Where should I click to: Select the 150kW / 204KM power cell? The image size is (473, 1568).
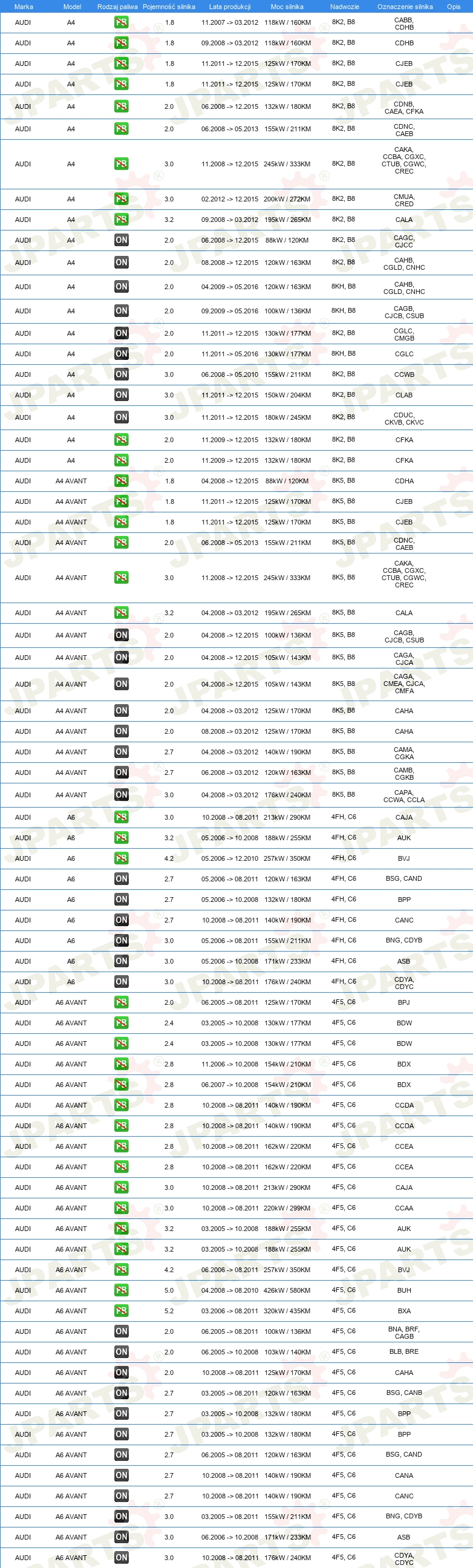[x=287, y=395]
